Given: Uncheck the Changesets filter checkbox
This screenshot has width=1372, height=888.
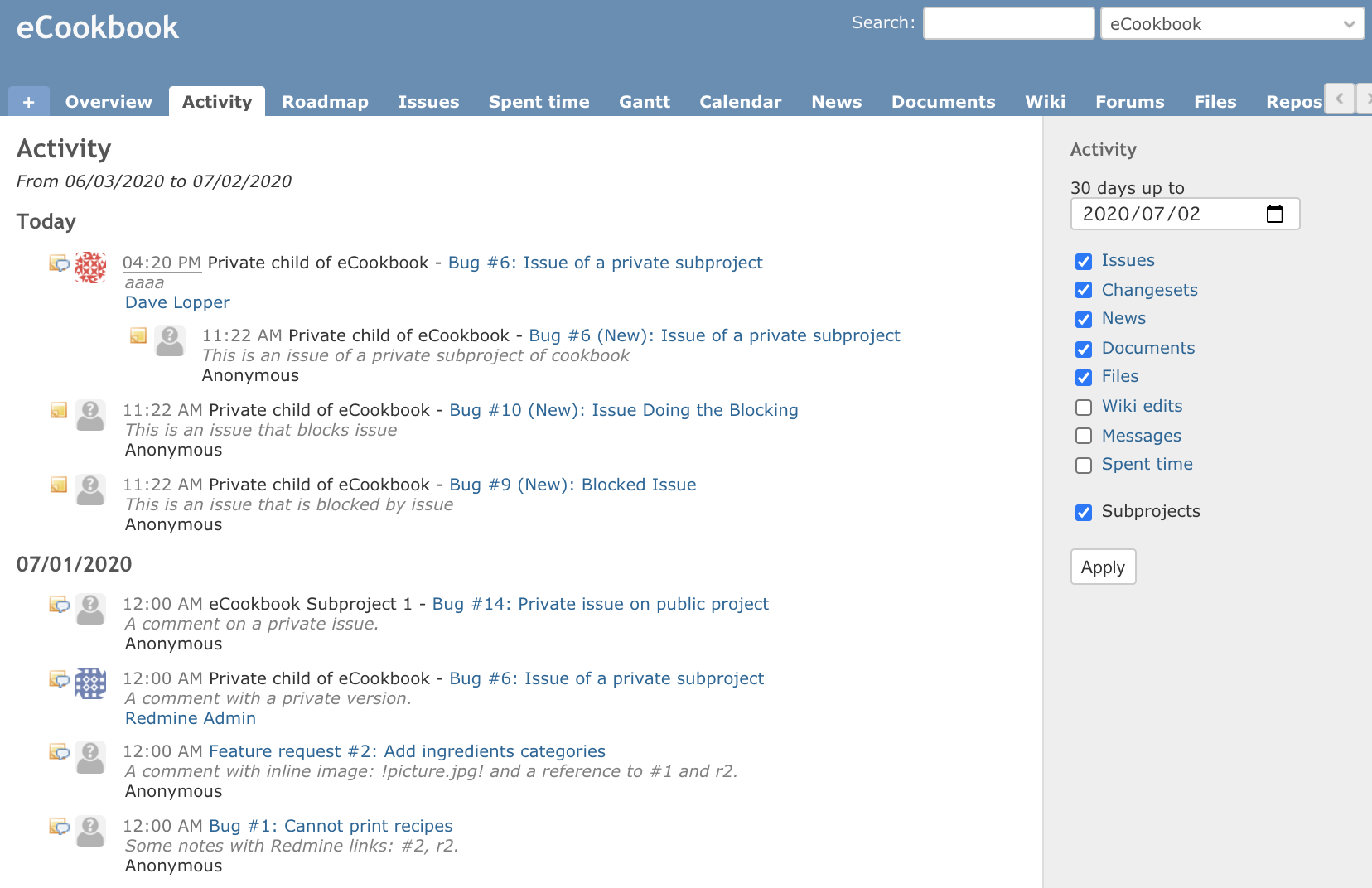Looking at the screenshot, I should click(x=1084, y=290).
